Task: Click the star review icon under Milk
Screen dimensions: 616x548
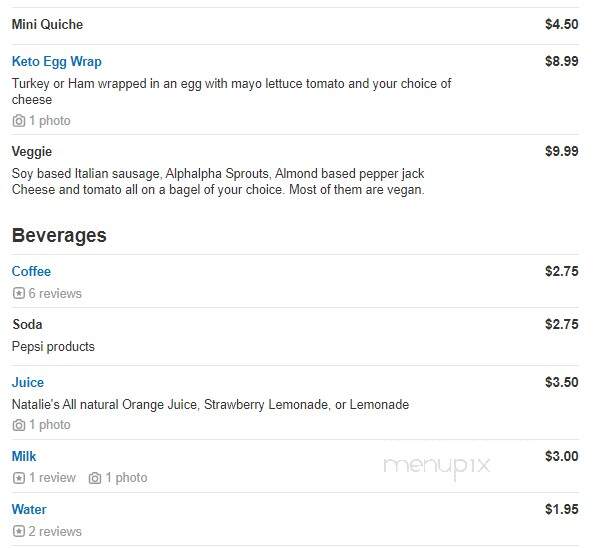Action: click(x=18, y=478)
